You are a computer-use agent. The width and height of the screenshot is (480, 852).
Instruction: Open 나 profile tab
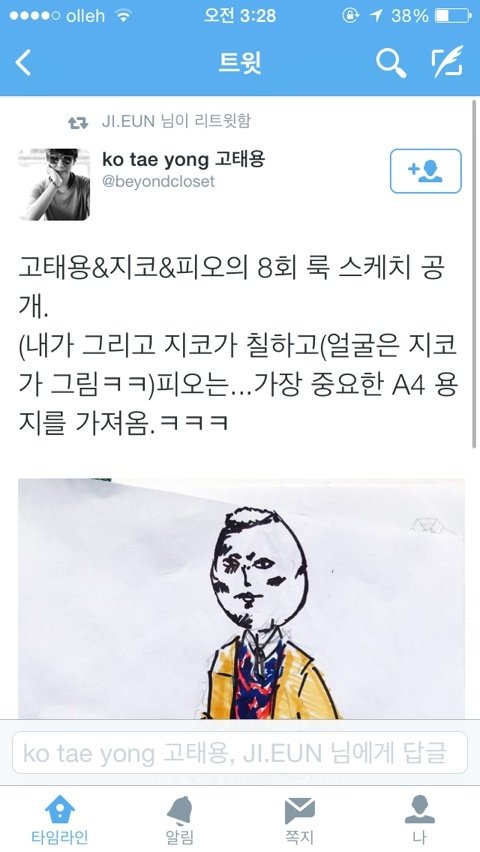[420, 818]
